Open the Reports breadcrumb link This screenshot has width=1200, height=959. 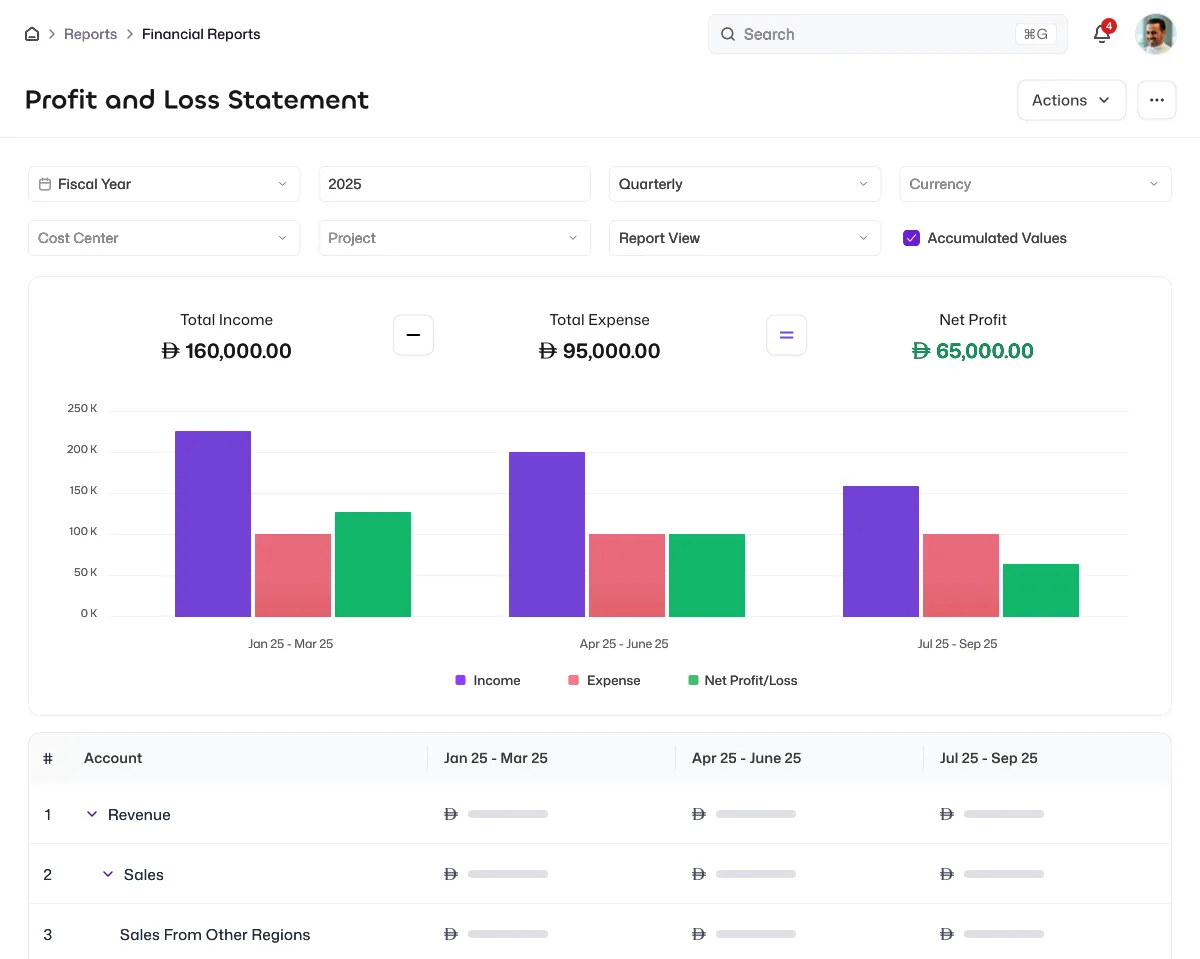coord(90,34)
